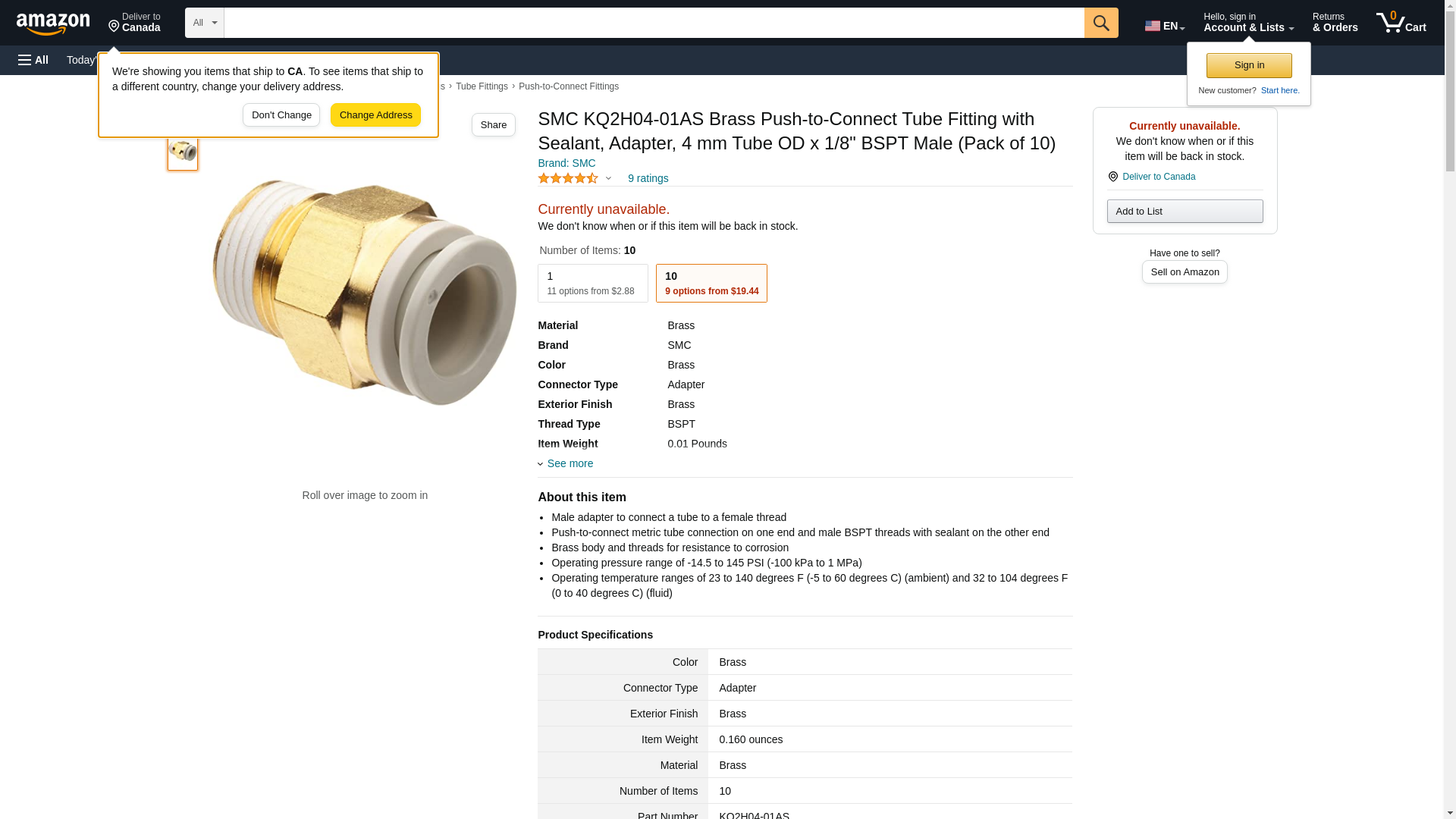This screenshot has height=819, width=1456.
Task: Expand the Account & Lists menu
Action: [1247, 23]
